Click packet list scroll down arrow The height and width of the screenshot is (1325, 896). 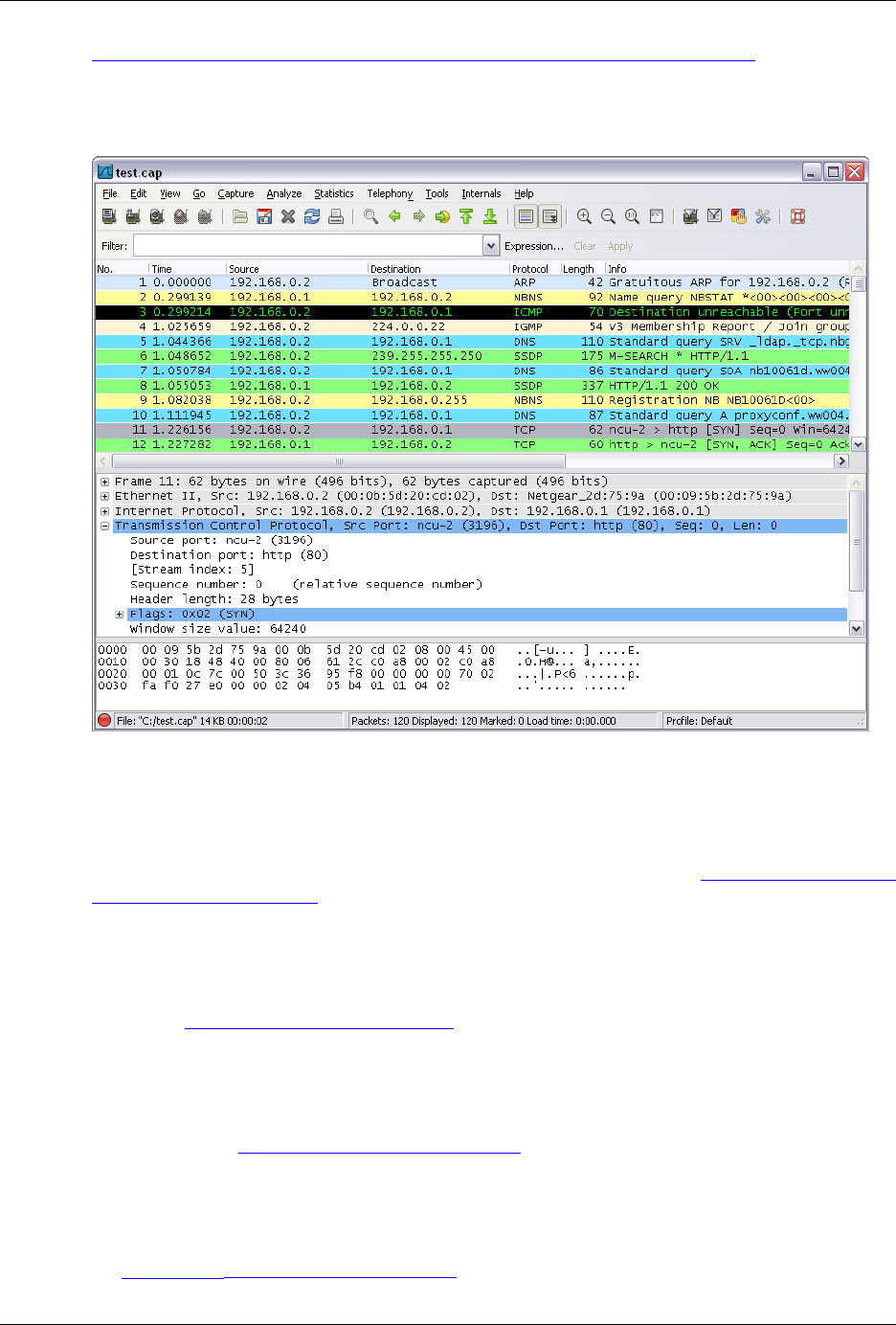point(858,444)
